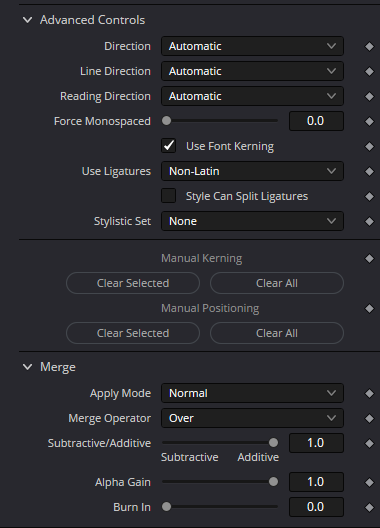This screenshot has width=380, height=528.
Task: Collapse the Advanced Controls section
Action: pos(28,20)
